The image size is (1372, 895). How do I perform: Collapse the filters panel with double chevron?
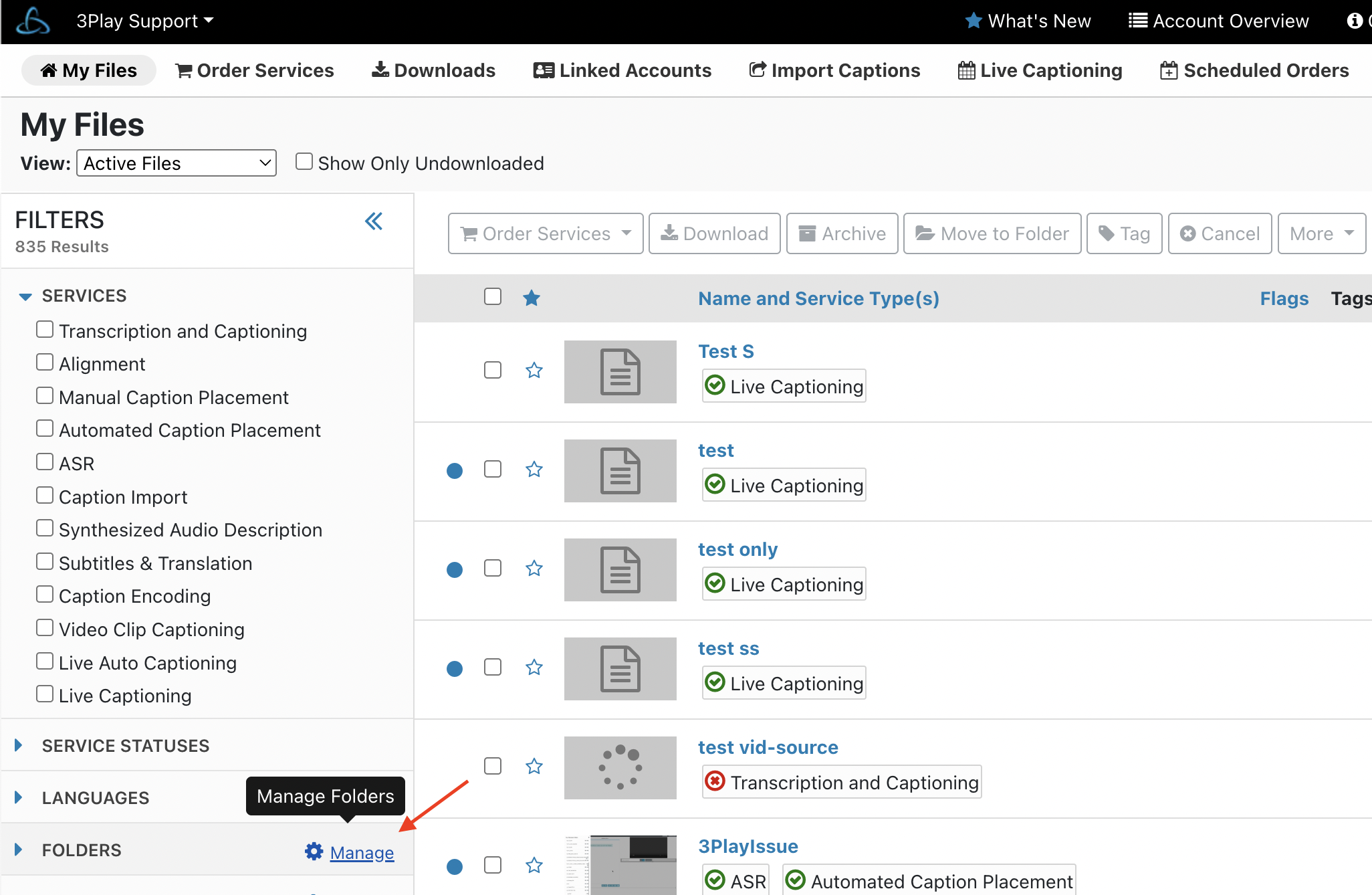point(374,221)
